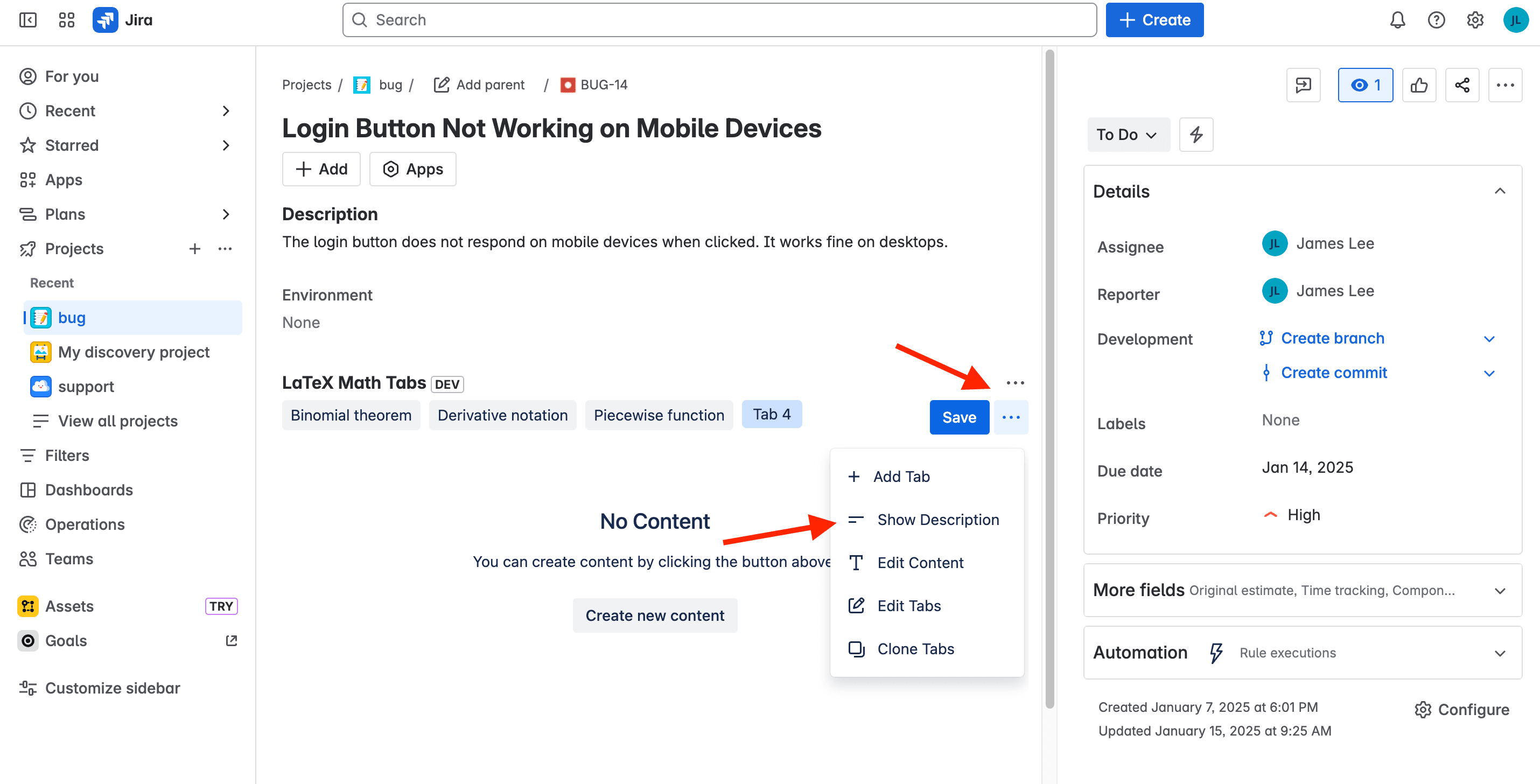Open Projects breadcrumb link
The image size is (1540, 784).
[x=307, y=85]
